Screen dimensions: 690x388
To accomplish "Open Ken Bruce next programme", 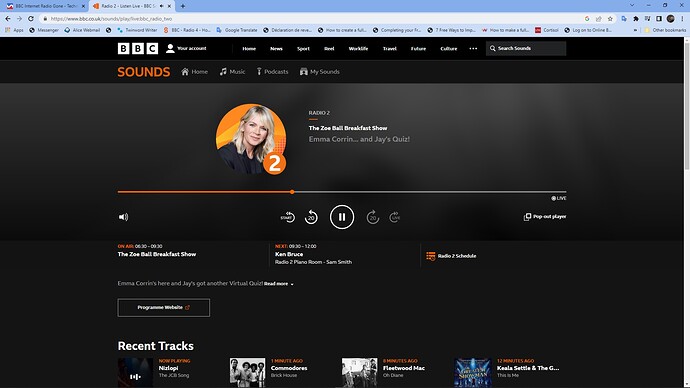I will [289, 254].
